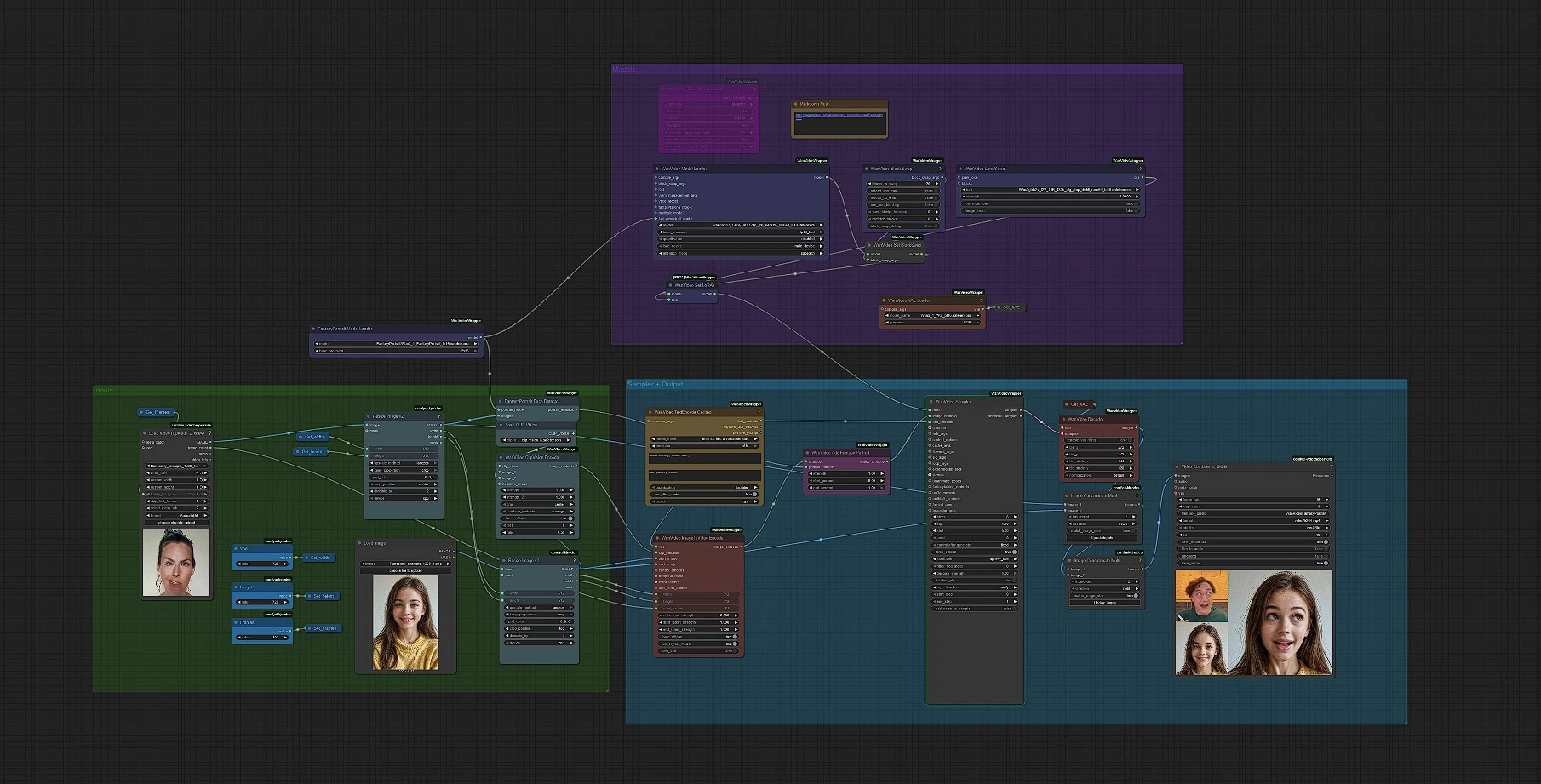1541x784 pixels.
Task: Open the image file dropdown in Load Image
Action: point(406,564)
